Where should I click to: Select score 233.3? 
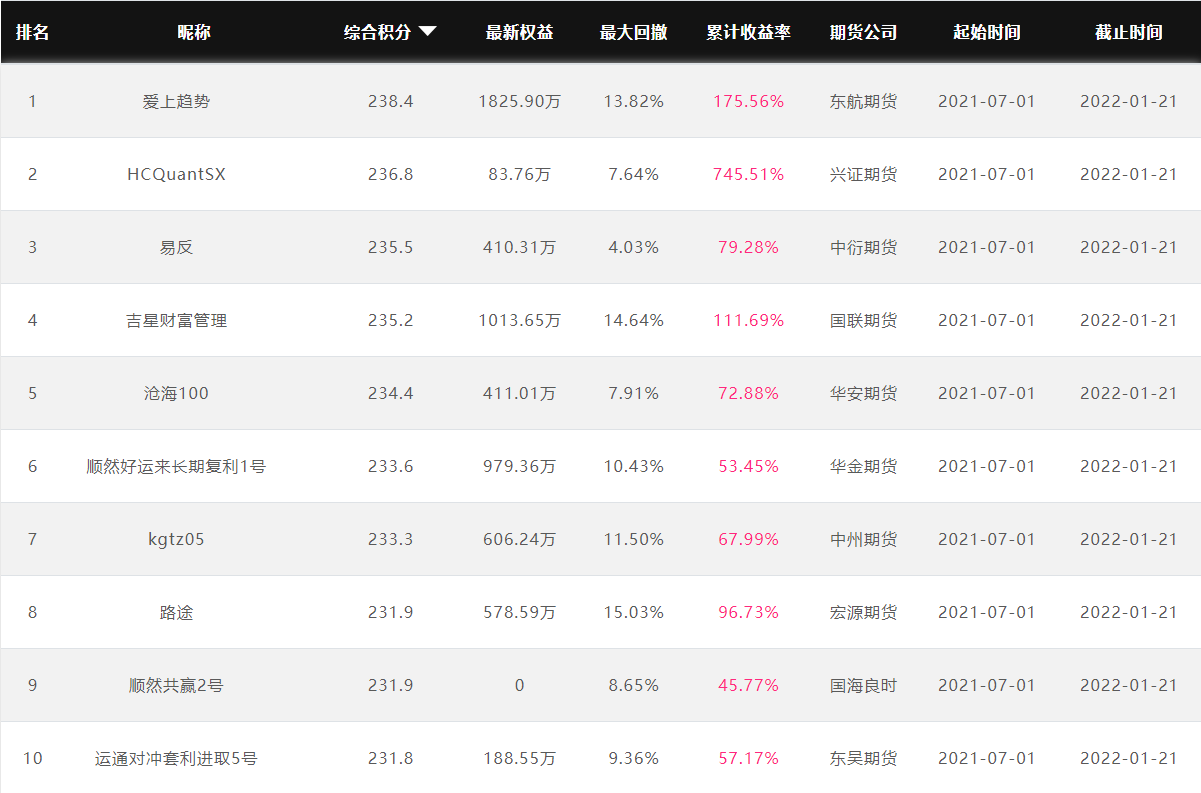pos(390,539)
